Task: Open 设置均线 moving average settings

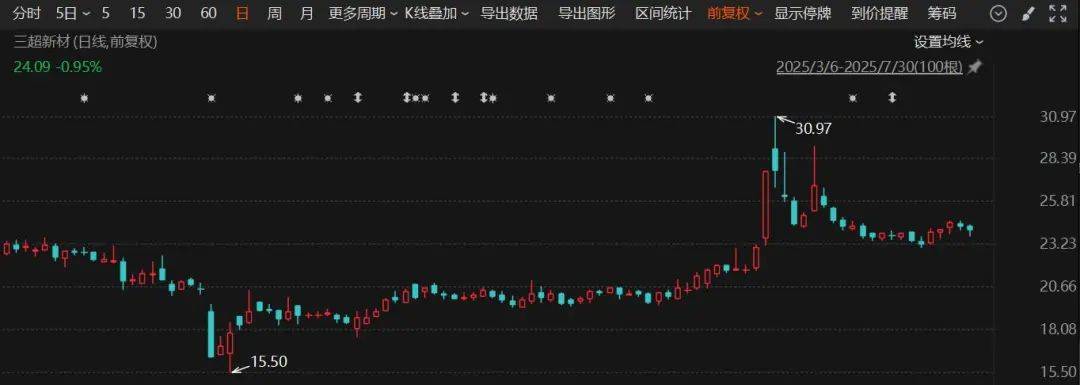Action: (x=948, y=42)
